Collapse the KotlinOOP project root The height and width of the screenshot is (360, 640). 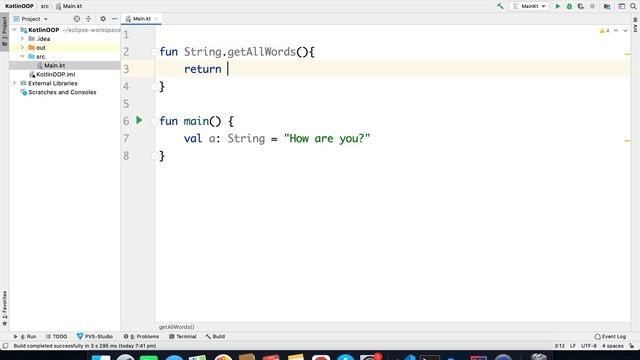15,30
